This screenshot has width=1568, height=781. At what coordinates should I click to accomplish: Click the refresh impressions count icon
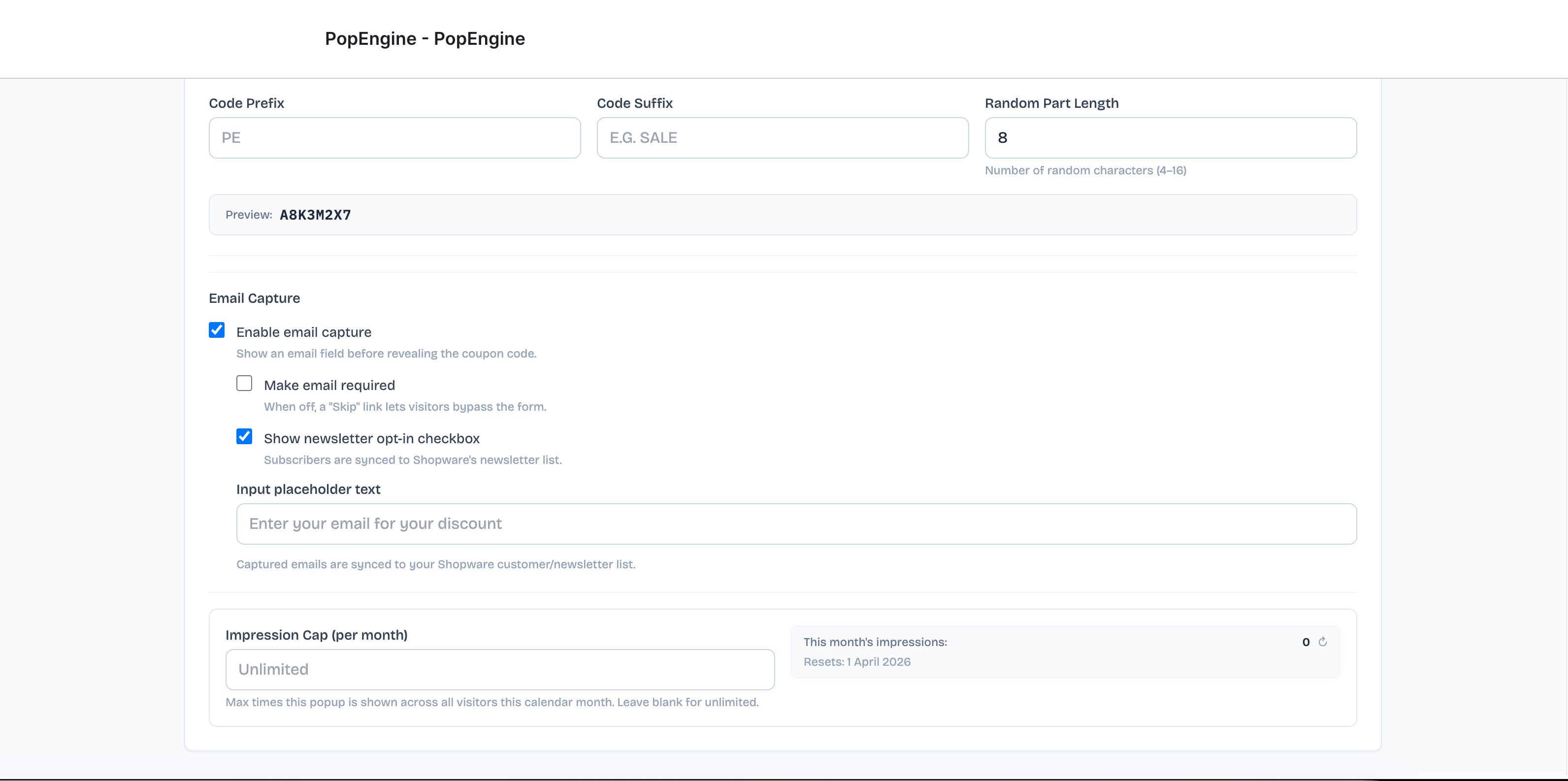[1323, 642]
